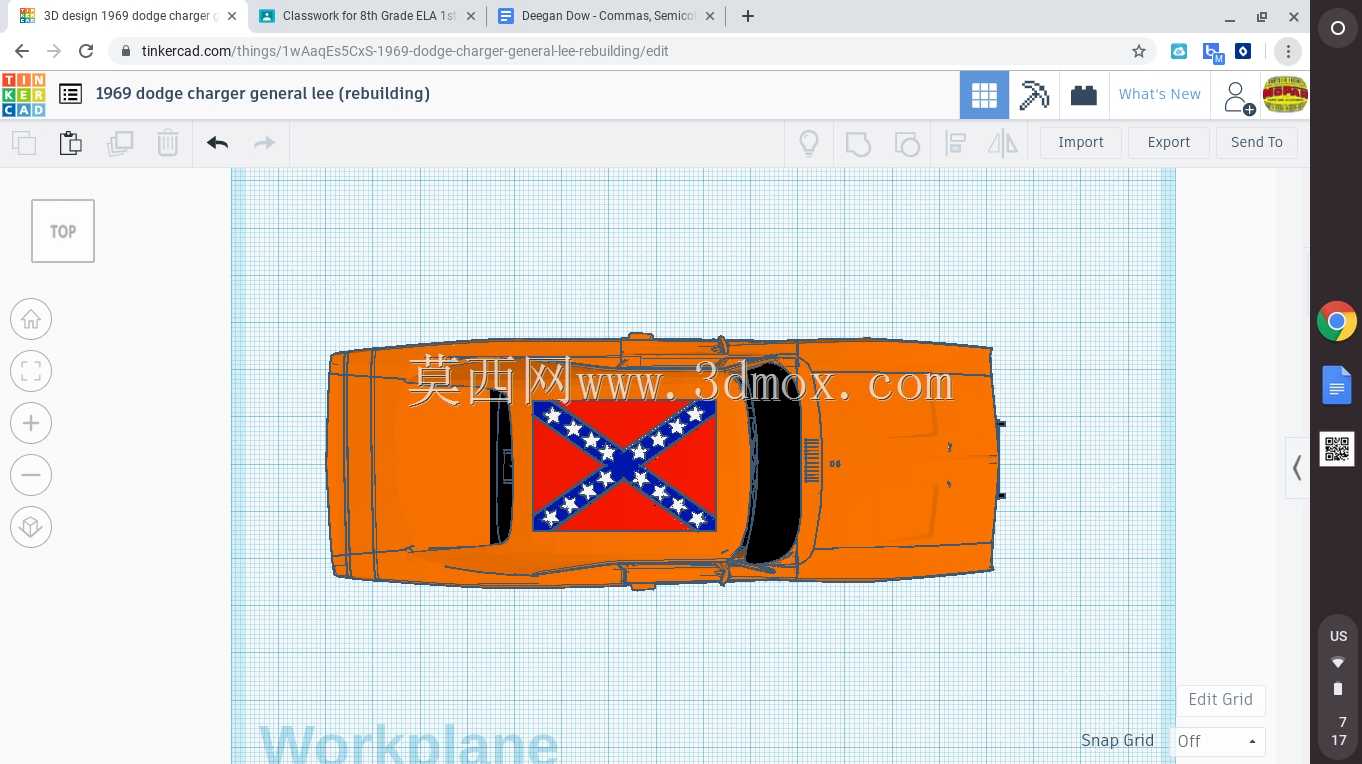This screenshot has height=764, width=1362.
Task: Click the Duplicate icon
Action: [120, 143]
